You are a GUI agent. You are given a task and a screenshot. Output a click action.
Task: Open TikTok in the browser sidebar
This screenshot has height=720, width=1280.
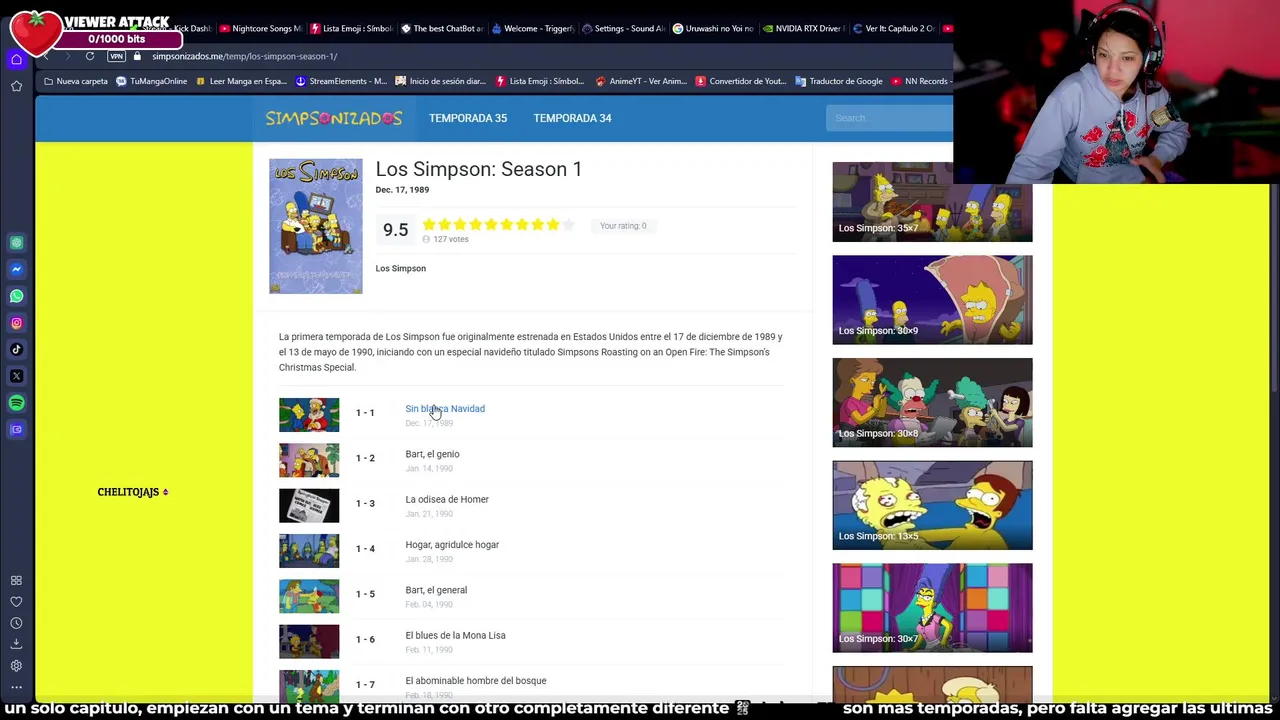pos(16,349)
